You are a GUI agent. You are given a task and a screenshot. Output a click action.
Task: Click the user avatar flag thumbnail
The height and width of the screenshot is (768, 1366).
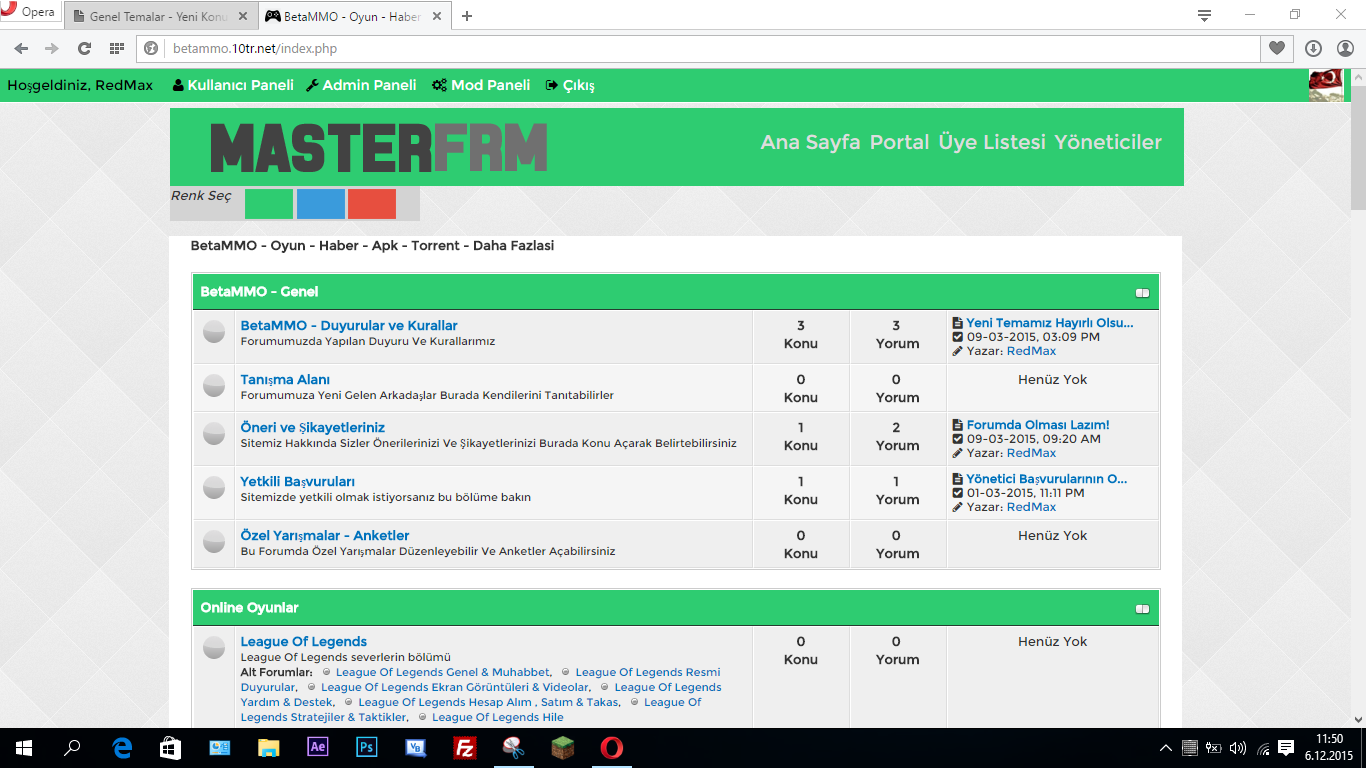point(1326,85)
